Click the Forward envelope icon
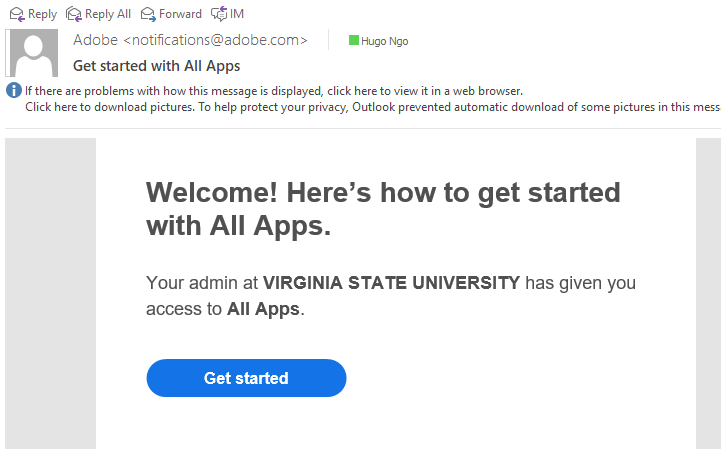 click(x=148, y=15)
